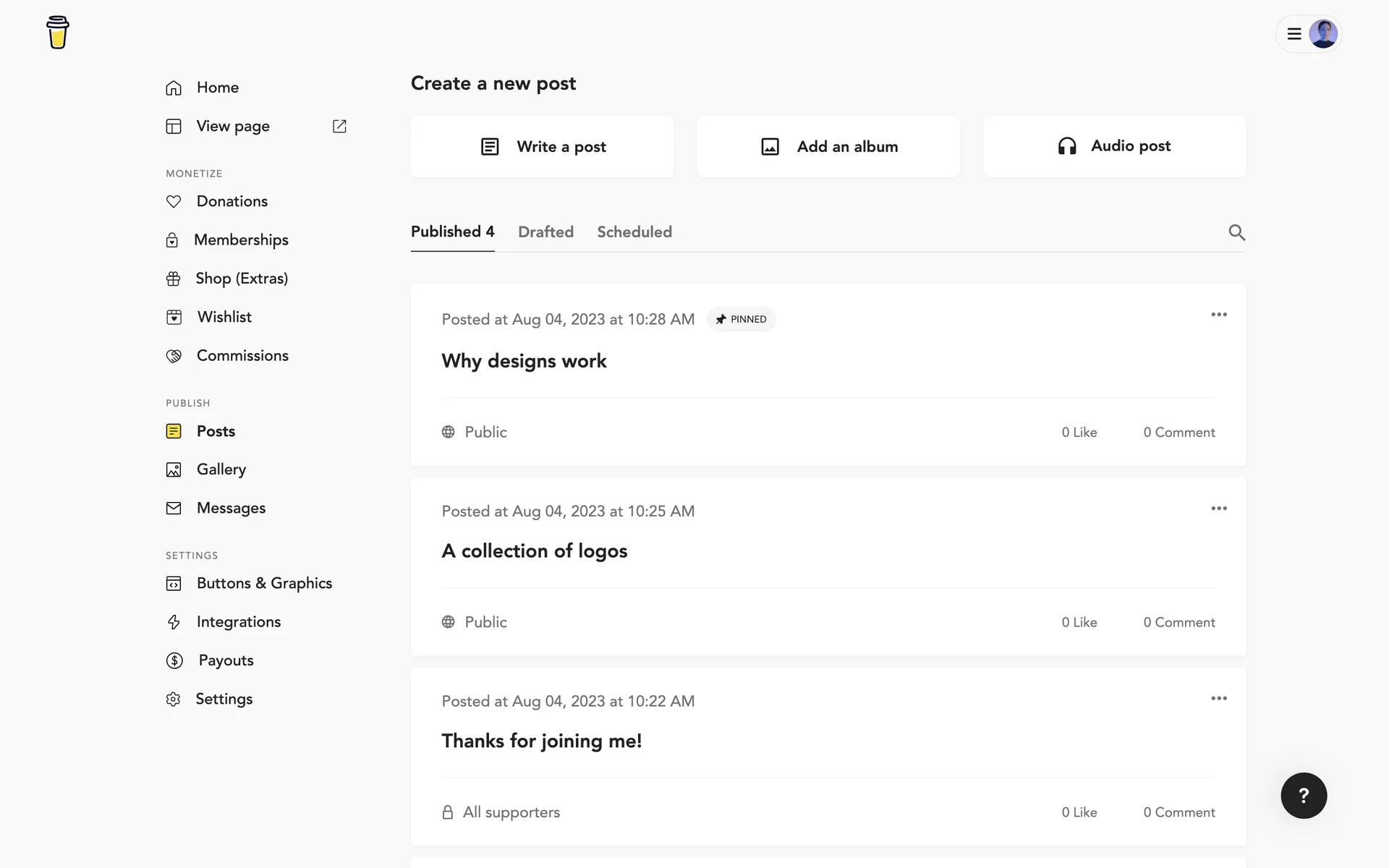The width and height of the screenshot is (1389, 868).
Task: Open the help question mark button
Action: pyautogui.click(x=1304, y=796)
